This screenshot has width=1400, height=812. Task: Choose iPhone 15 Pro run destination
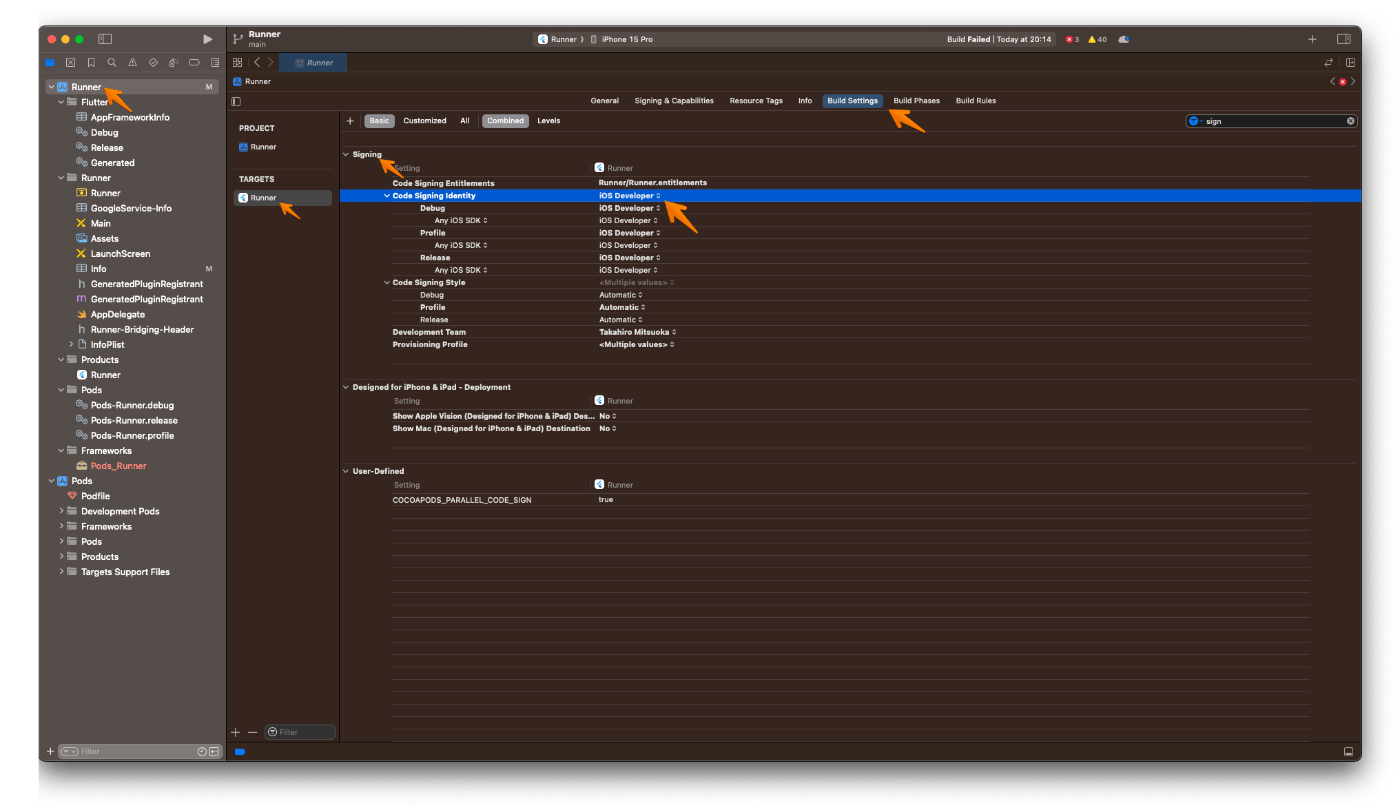click(x=622, y=39)
